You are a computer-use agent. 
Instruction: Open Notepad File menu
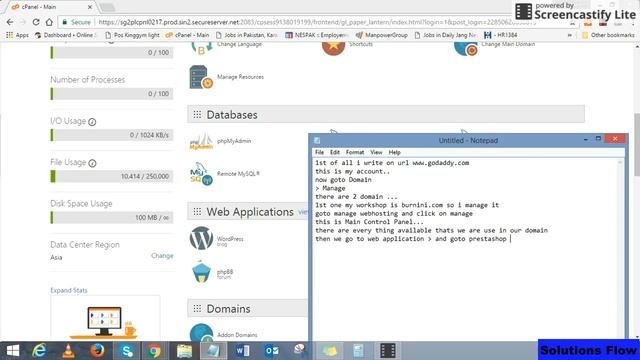coord(319,152)
